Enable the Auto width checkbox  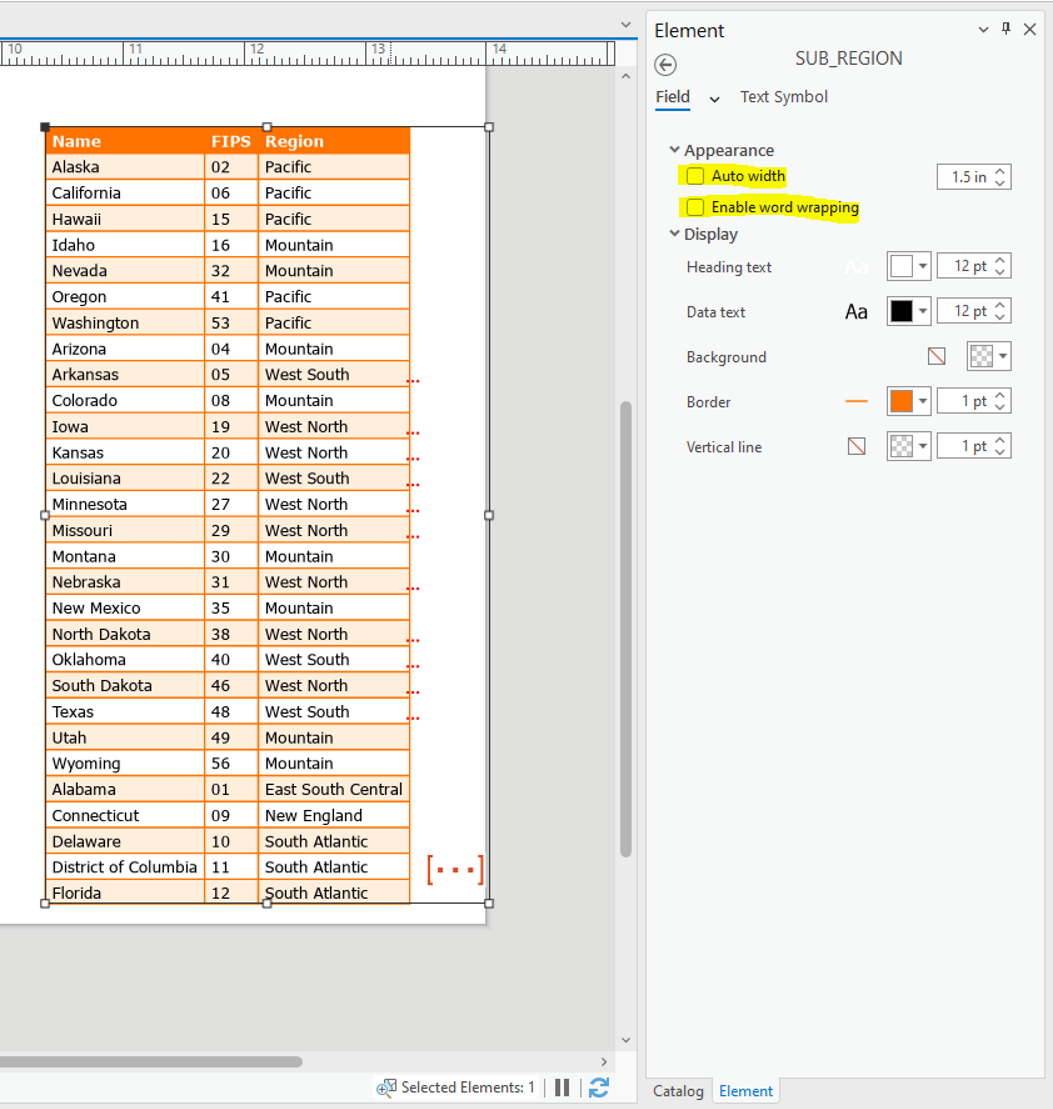coord(696,175)
